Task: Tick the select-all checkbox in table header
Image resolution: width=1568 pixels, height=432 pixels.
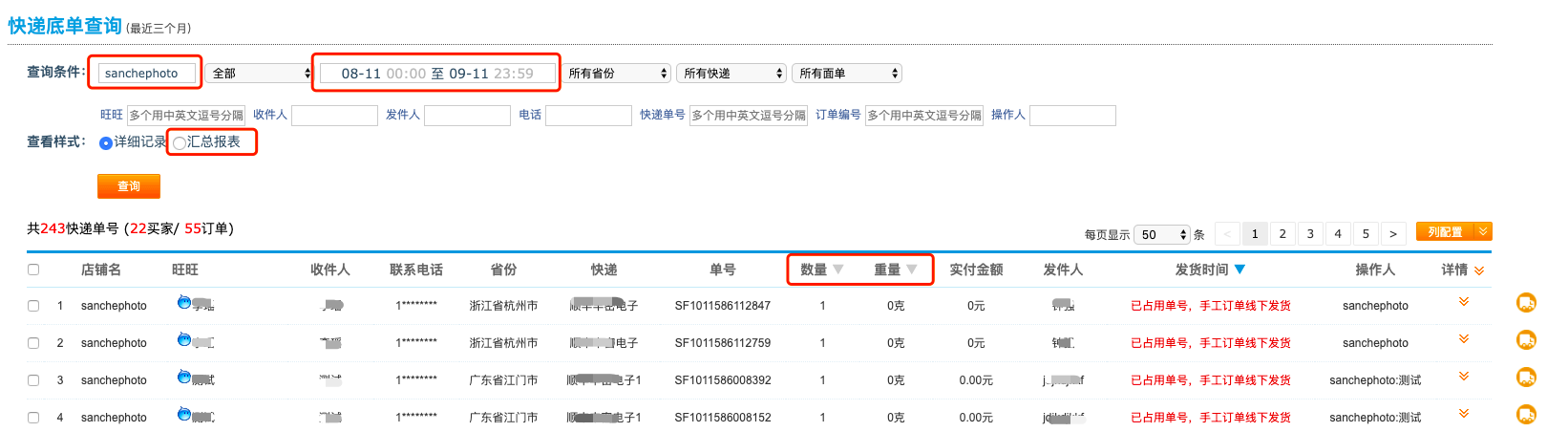Action: (x=33, y=270)
